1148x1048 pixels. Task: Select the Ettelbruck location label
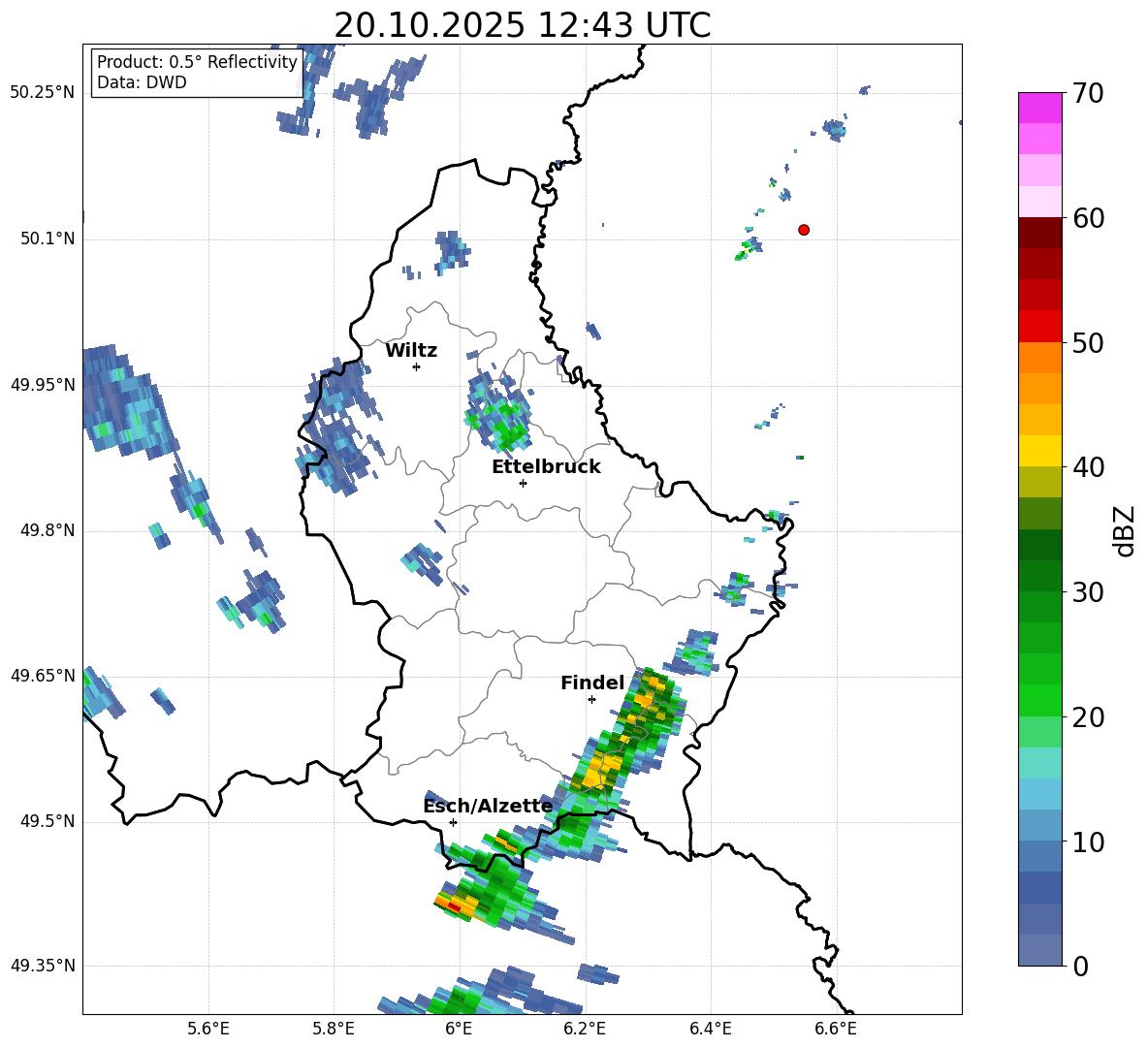546,467
